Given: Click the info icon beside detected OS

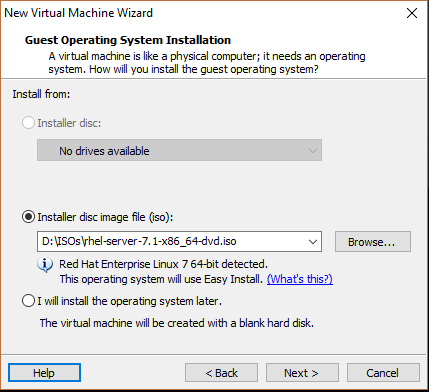Looking at the screenshot, I should click(x=45, y=265).
